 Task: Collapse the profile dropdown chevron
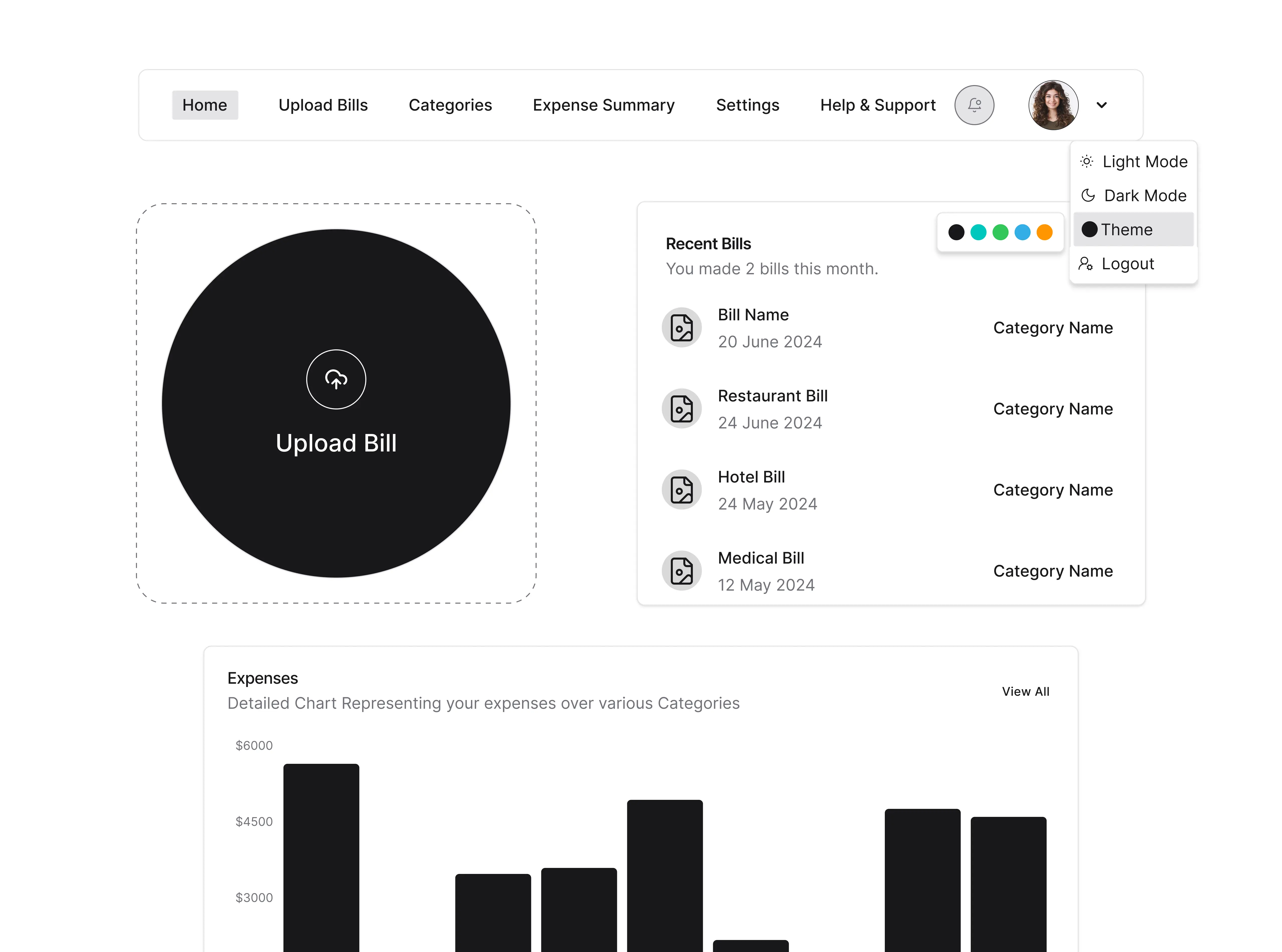tap(1101, 105)
